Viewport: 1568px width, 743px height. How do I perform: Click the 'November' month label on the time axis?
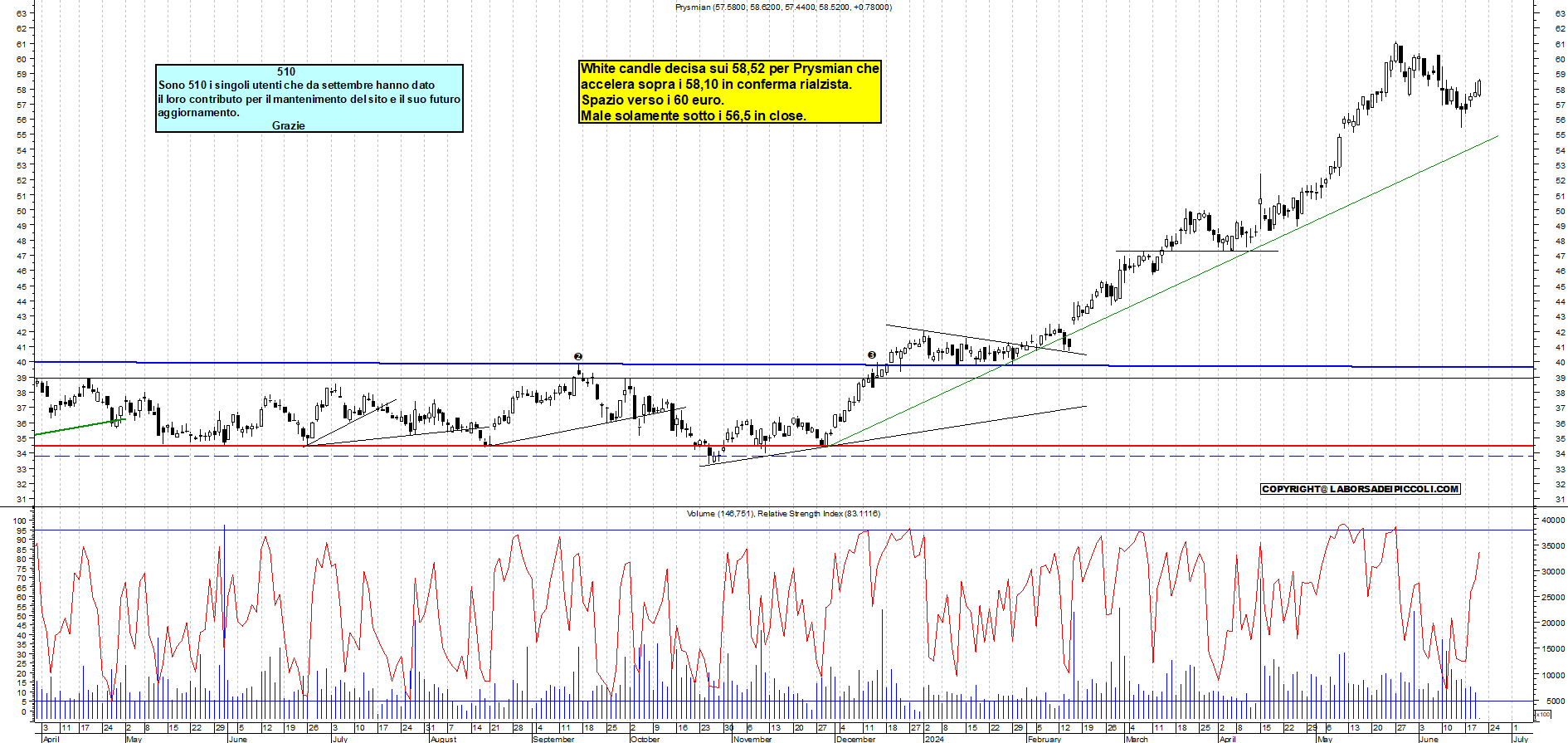coord(752,739)
